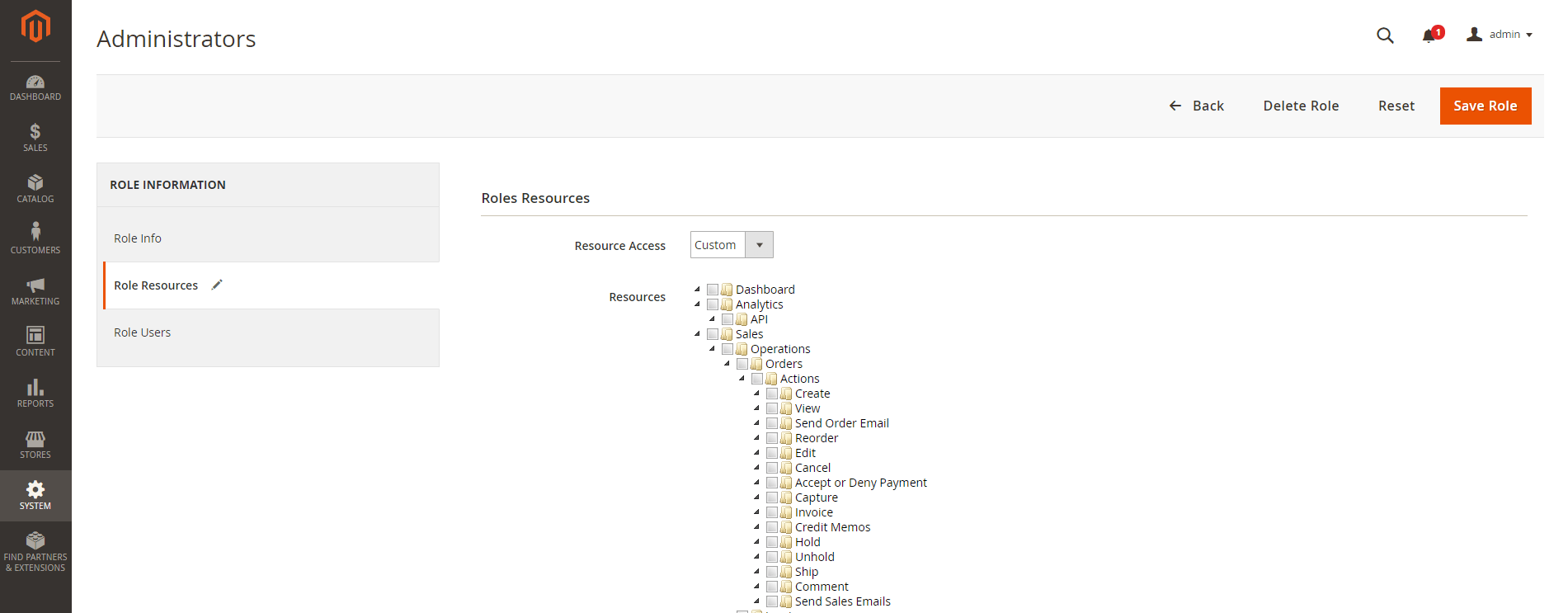
Task: Click the folder icon next to Hold
Action: coord(786,542)
